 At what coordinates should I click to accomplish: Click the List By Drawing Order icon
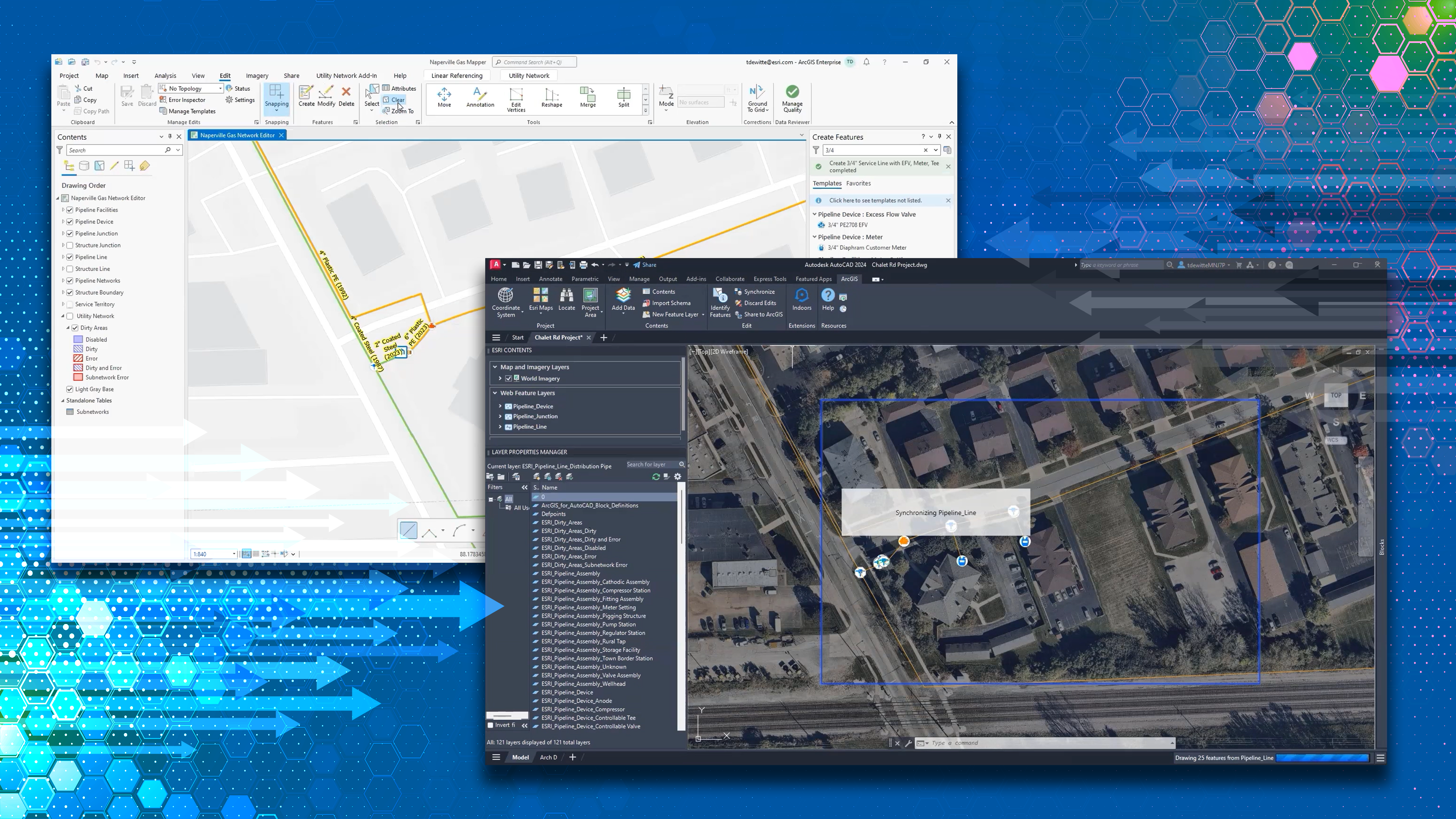pyautogui.click(x=69, y=166)
